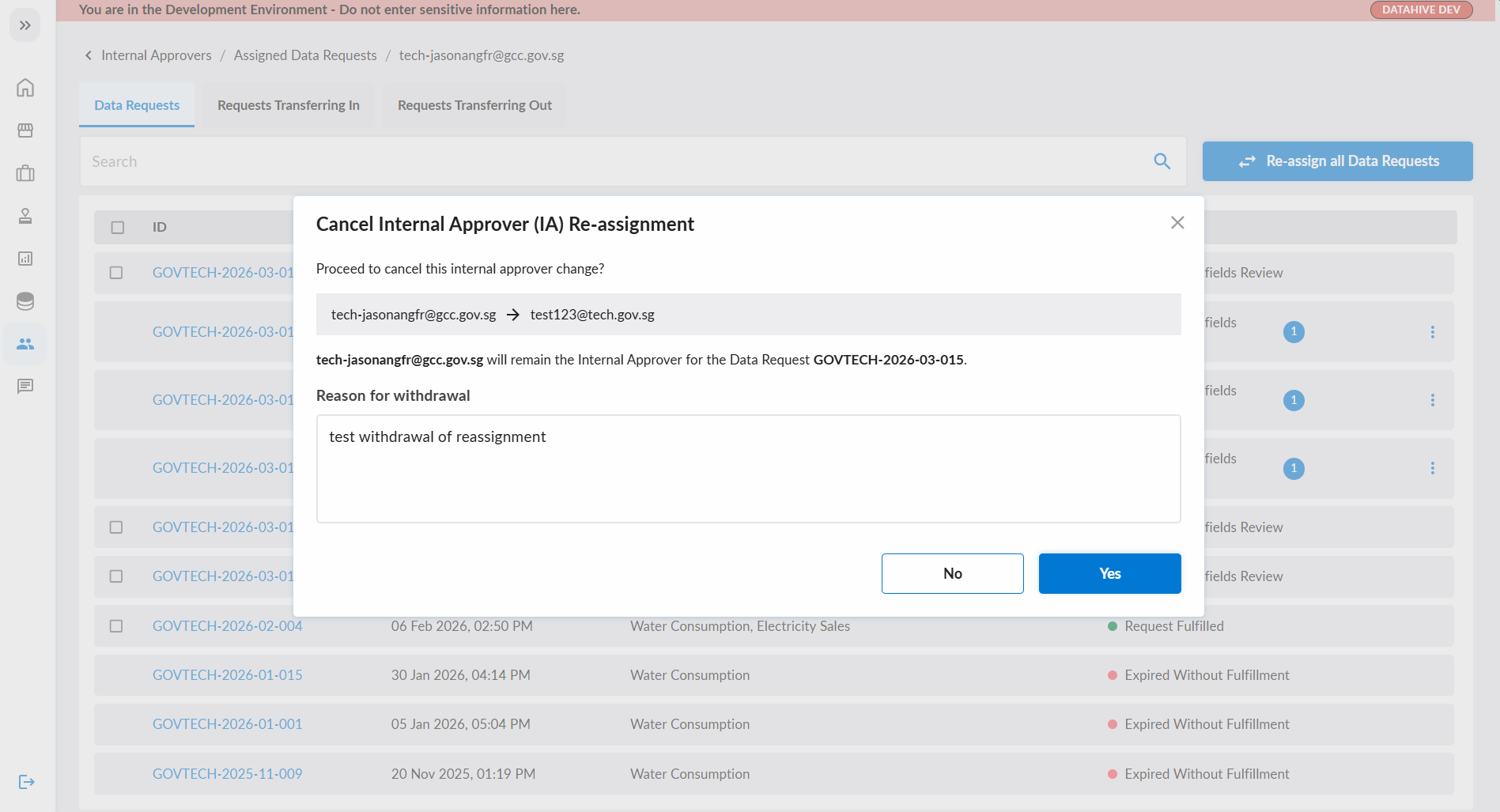Screen dimensions: 1500x812
Task: Click the breadcrumb back chevron
Action: (x=89, y=55)
